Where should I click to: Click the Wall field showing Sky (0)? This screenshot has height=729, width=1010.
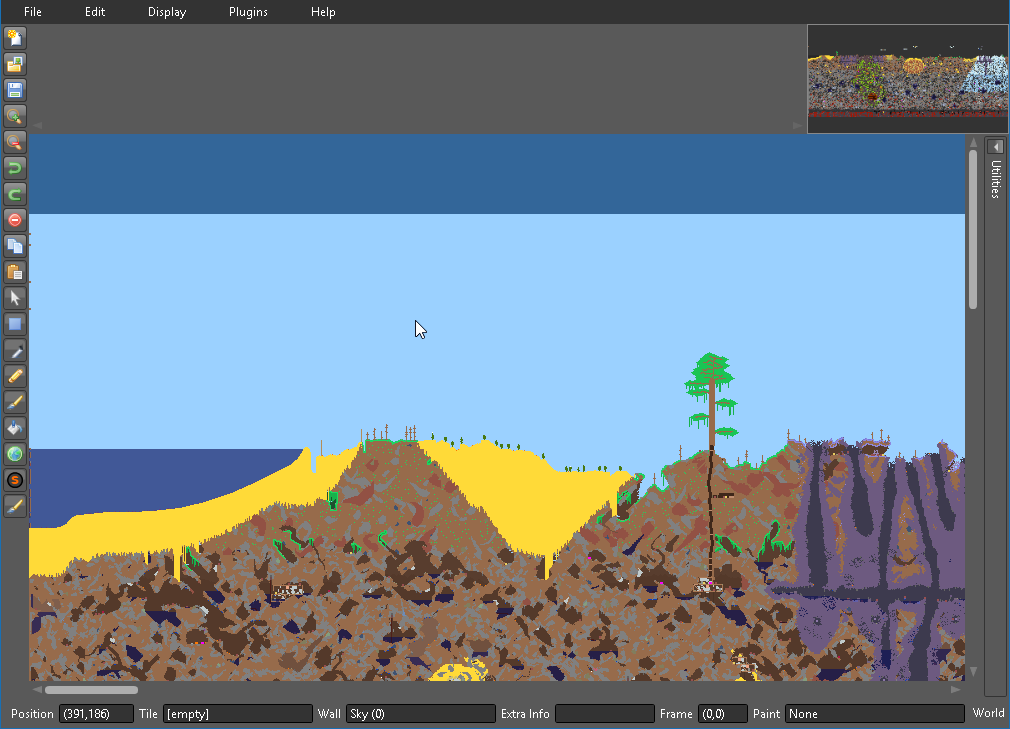421,714
